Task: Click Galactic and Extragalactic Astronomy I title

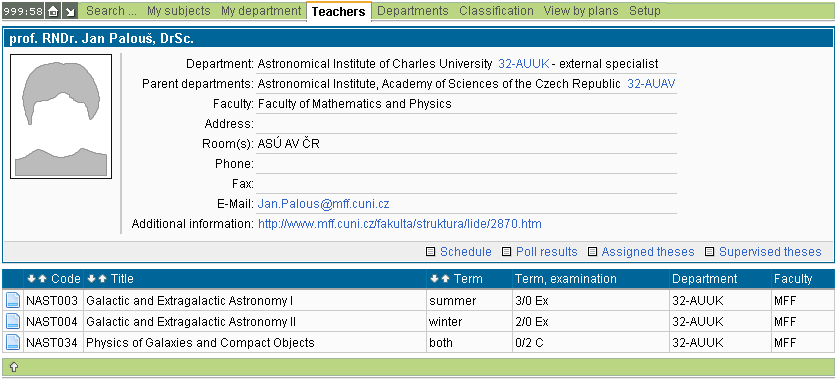Action: coord(190,301)
